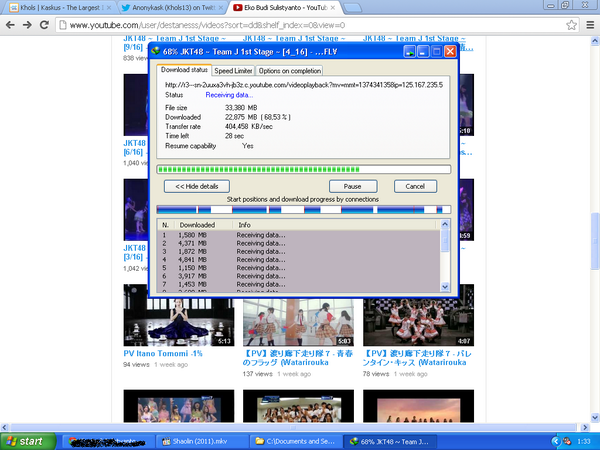Image resolution: width=600 pixels, height=450 pixels.
Task: Open the Download status tab
Action: click(184, 70)
